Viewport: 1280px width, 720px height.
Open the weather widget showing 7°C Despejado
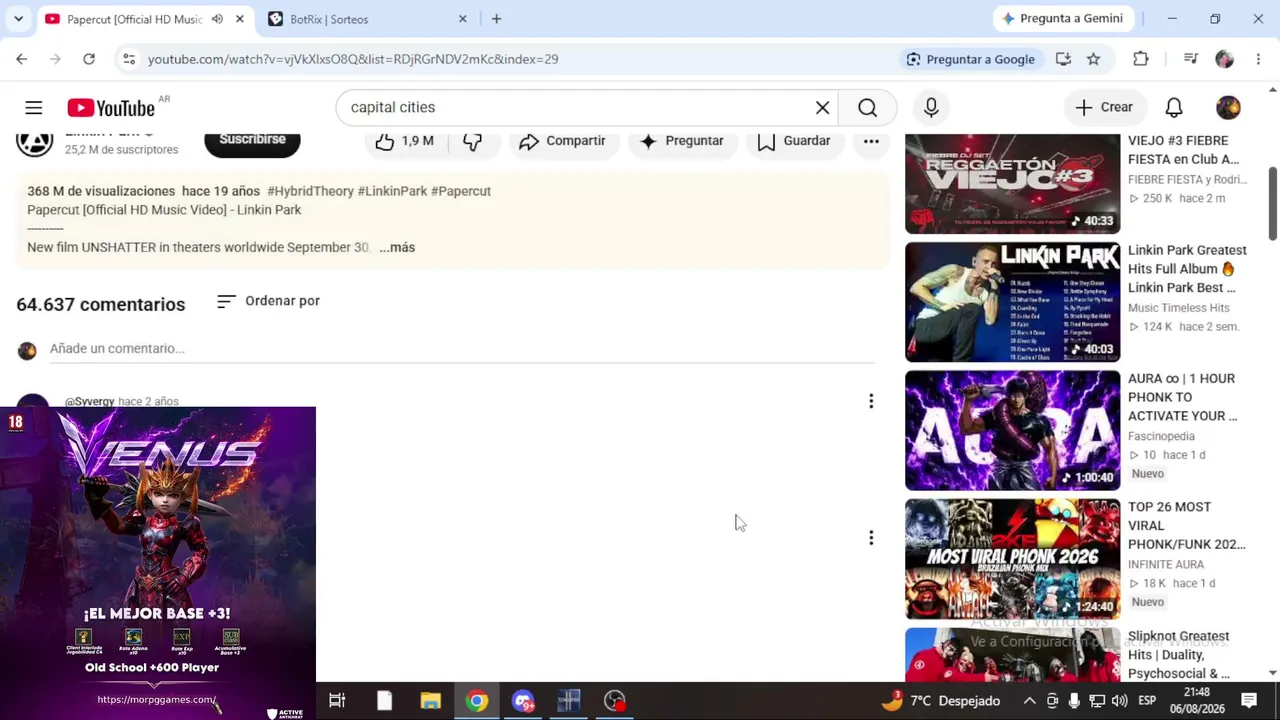click(x=940, y=701)
